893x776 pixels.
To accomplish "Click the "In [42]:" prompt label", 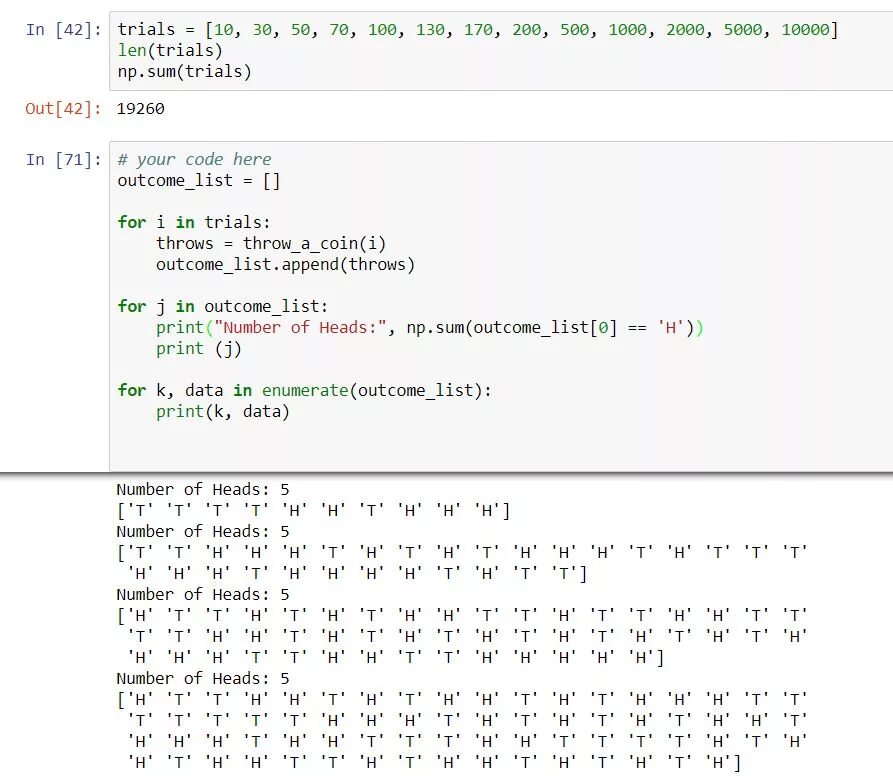I will tap(63, 30).
